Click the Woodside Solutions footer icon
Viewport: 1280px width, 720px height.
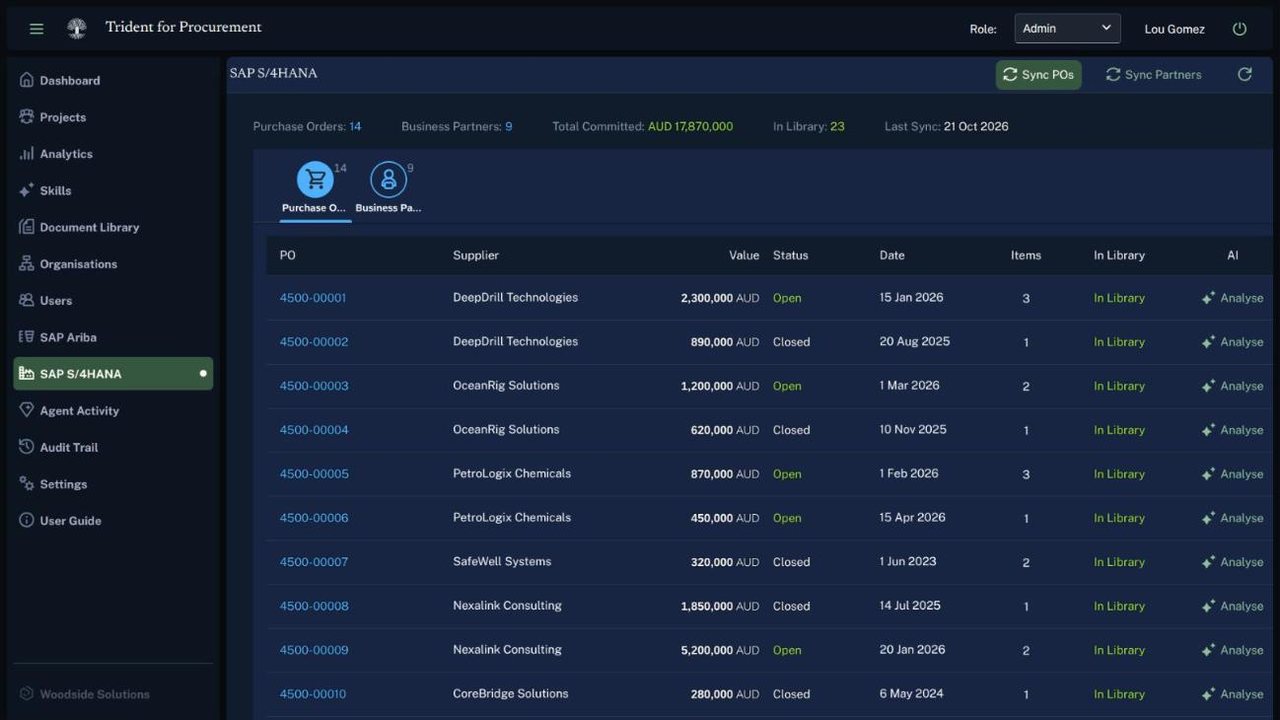(x=27, y=693)
